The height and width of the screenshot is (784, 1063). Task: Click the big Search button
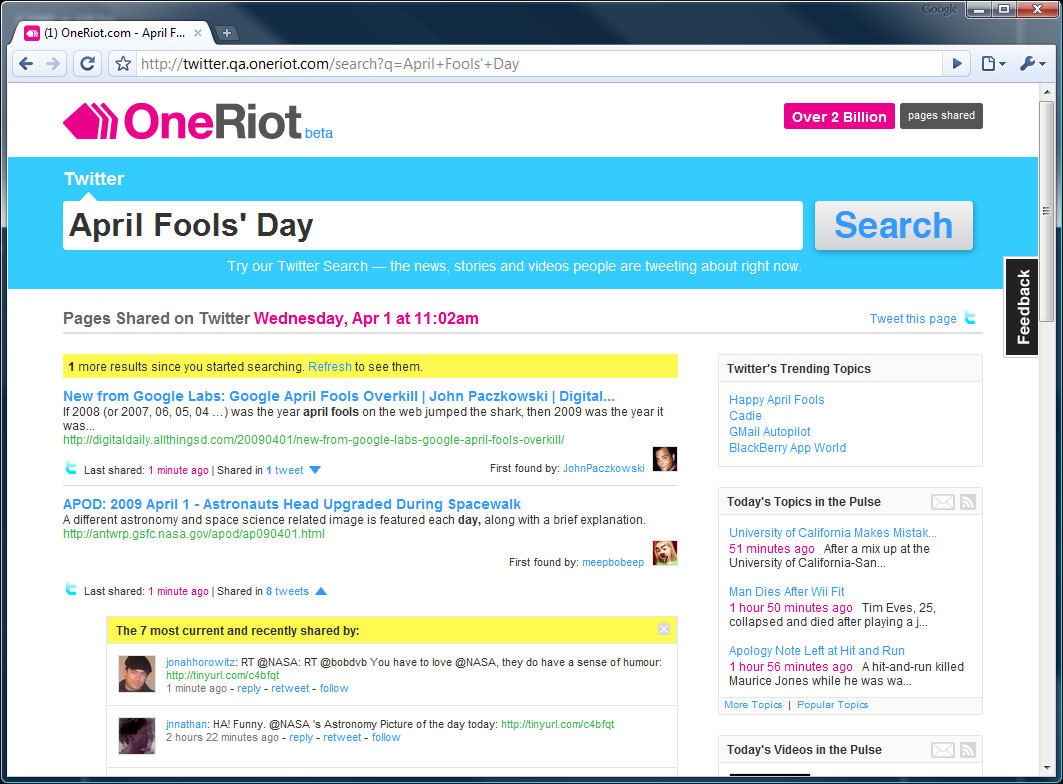pyautogui.click(x=894, y=225)
